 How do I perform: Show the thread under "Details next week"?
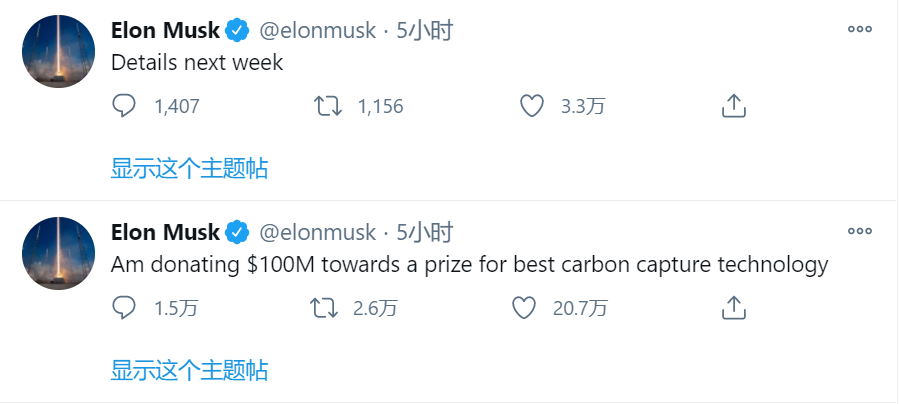189,167
